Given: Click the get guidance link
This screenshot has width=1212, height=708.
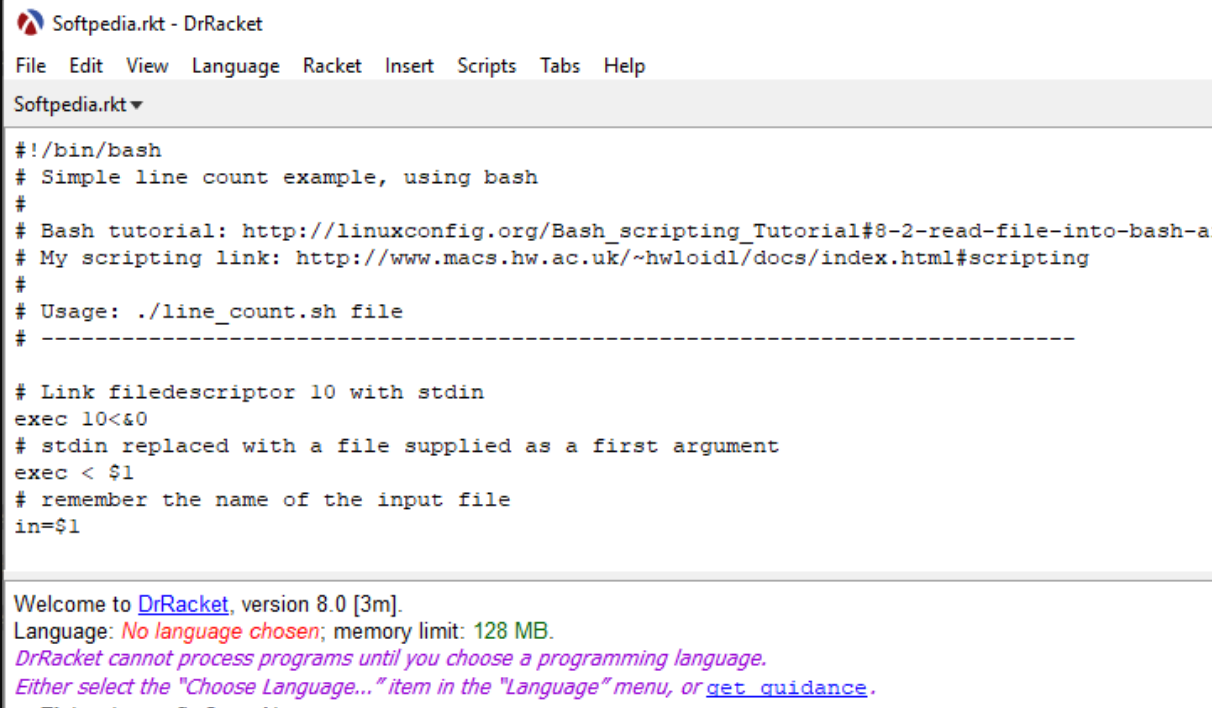Looking at the screenshot, I should click(x=787, y=687).
